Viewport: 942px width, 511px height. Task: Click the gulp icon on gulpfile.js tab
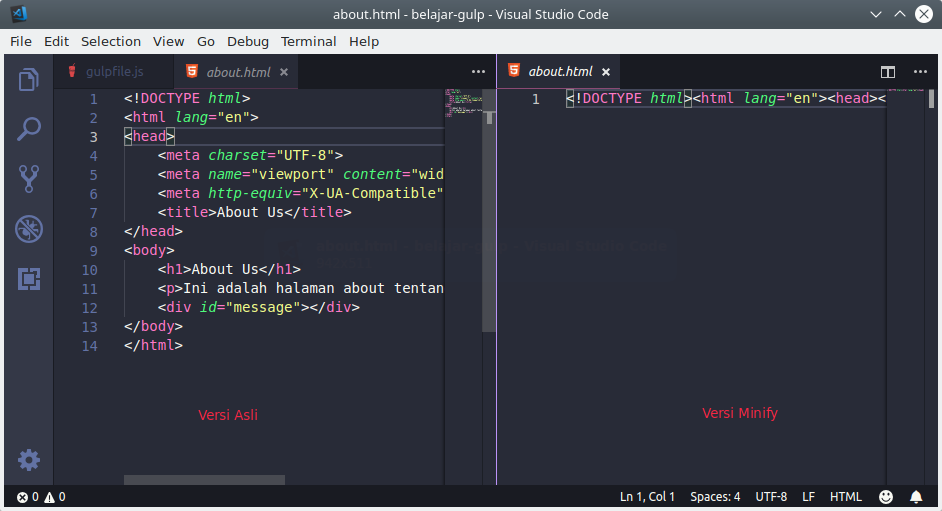(72, 71)
